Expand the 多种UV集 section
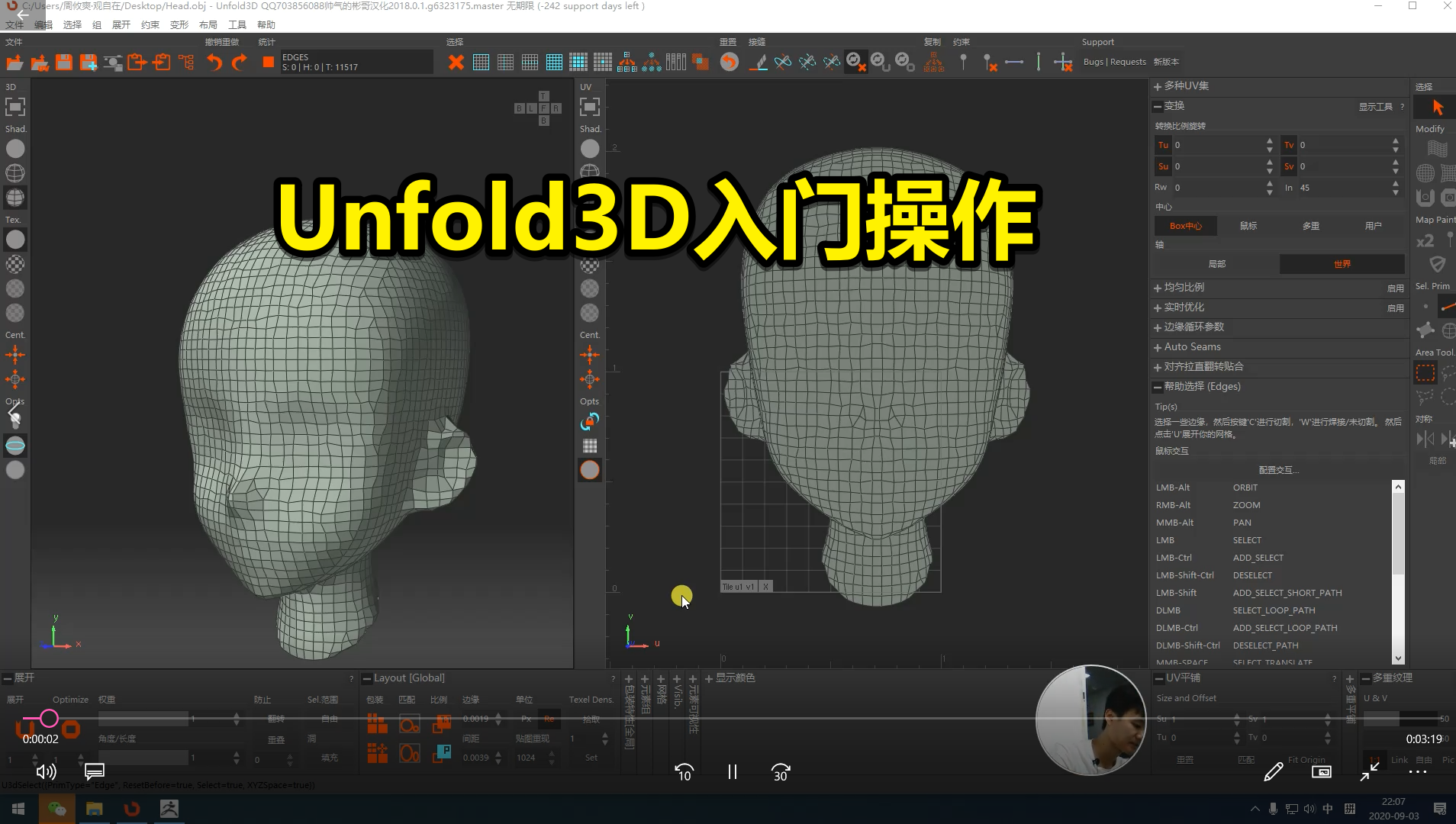 pos(1158,86)
